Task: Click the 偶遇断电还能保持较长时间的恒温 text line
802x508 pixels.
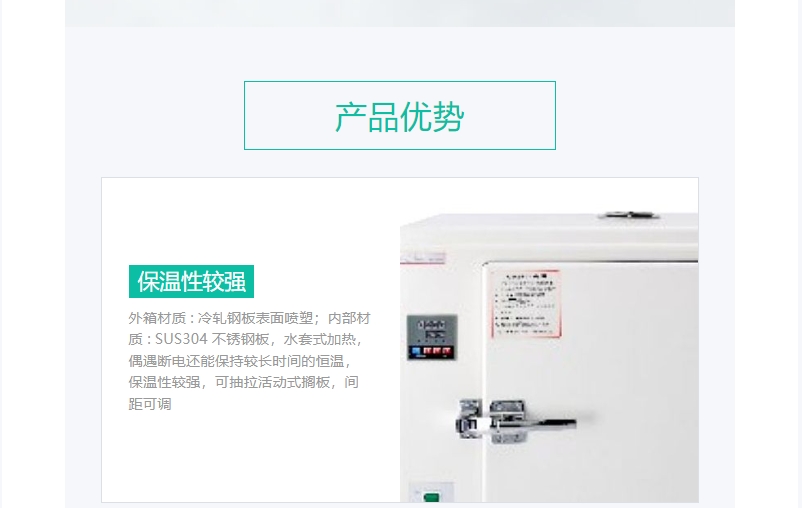Action: click(239, 361)
